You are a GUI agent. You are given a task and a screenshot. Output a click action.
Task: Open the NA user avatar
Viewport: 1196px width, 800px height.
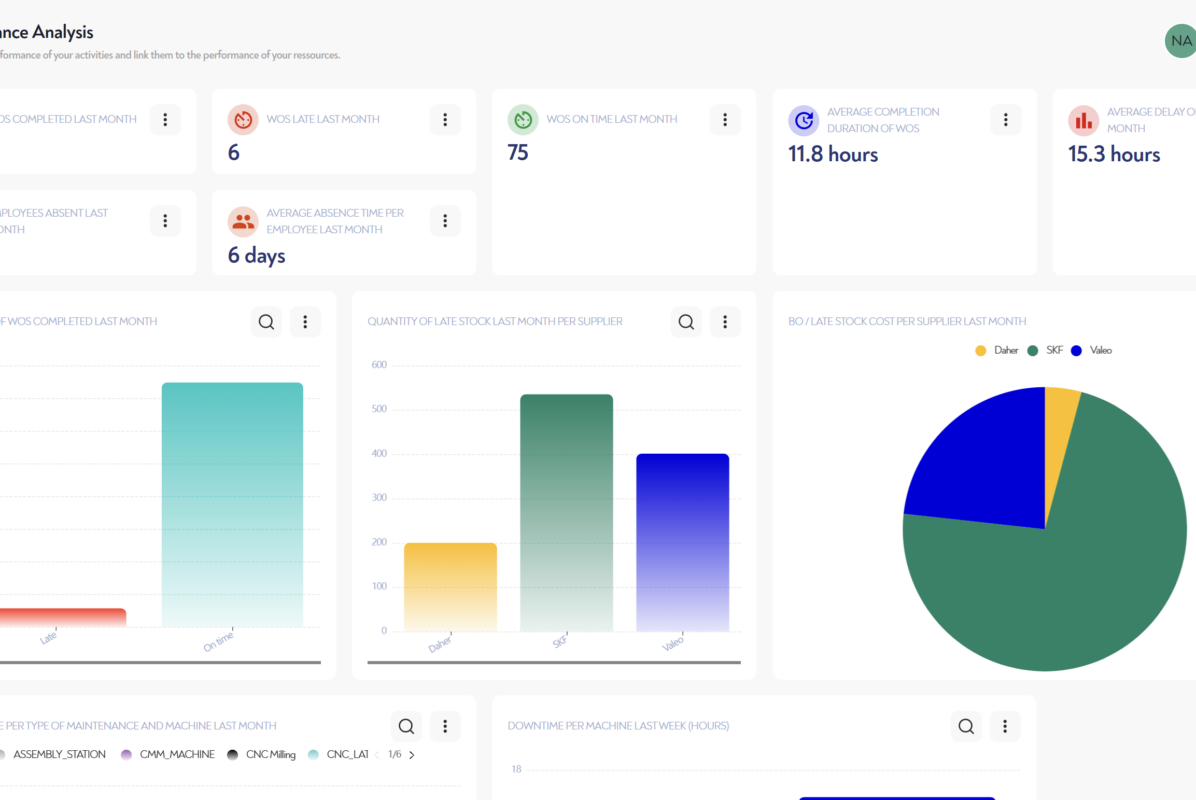click(x=1181, y=41)
